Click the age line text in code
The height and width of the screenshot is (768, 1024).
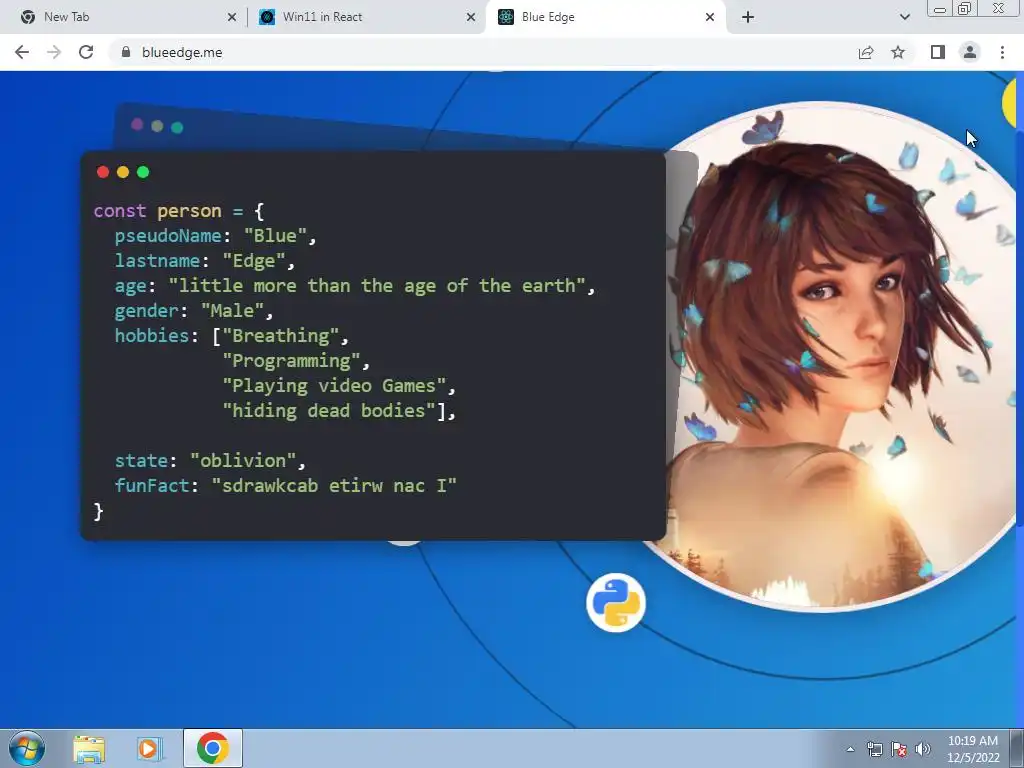tap(355, 285)
